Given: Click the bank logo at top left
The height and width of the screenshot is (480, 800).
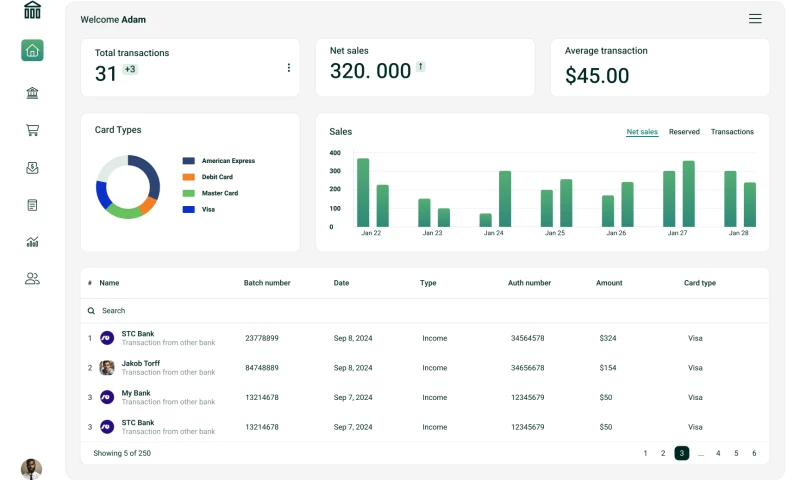Looking at the screenshot, I should click(x=32, y=11).
